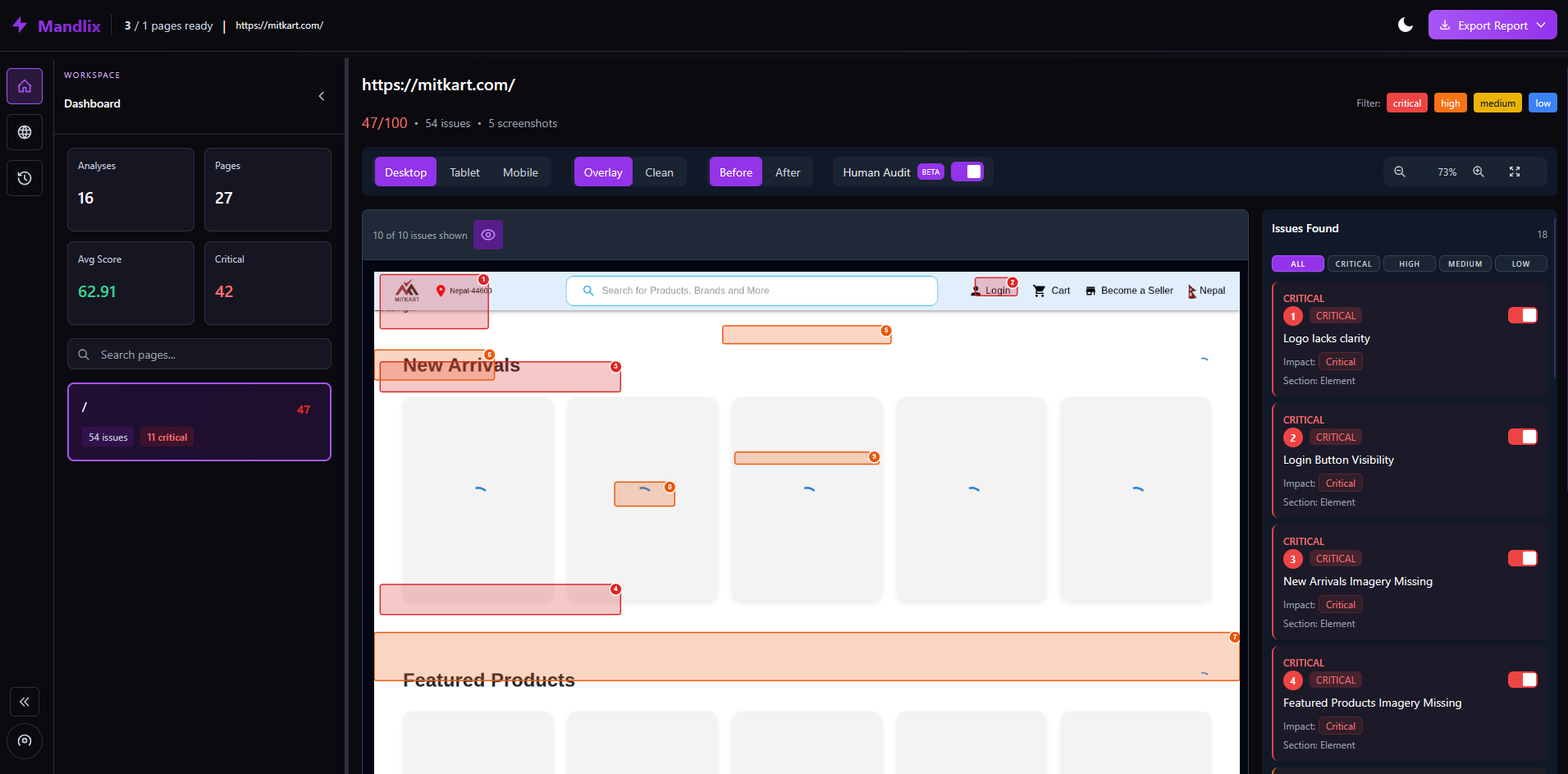This screenshot has width=1568, height=774.
Task: Switch to the Desktop view tab
Action: click(405, 172)
